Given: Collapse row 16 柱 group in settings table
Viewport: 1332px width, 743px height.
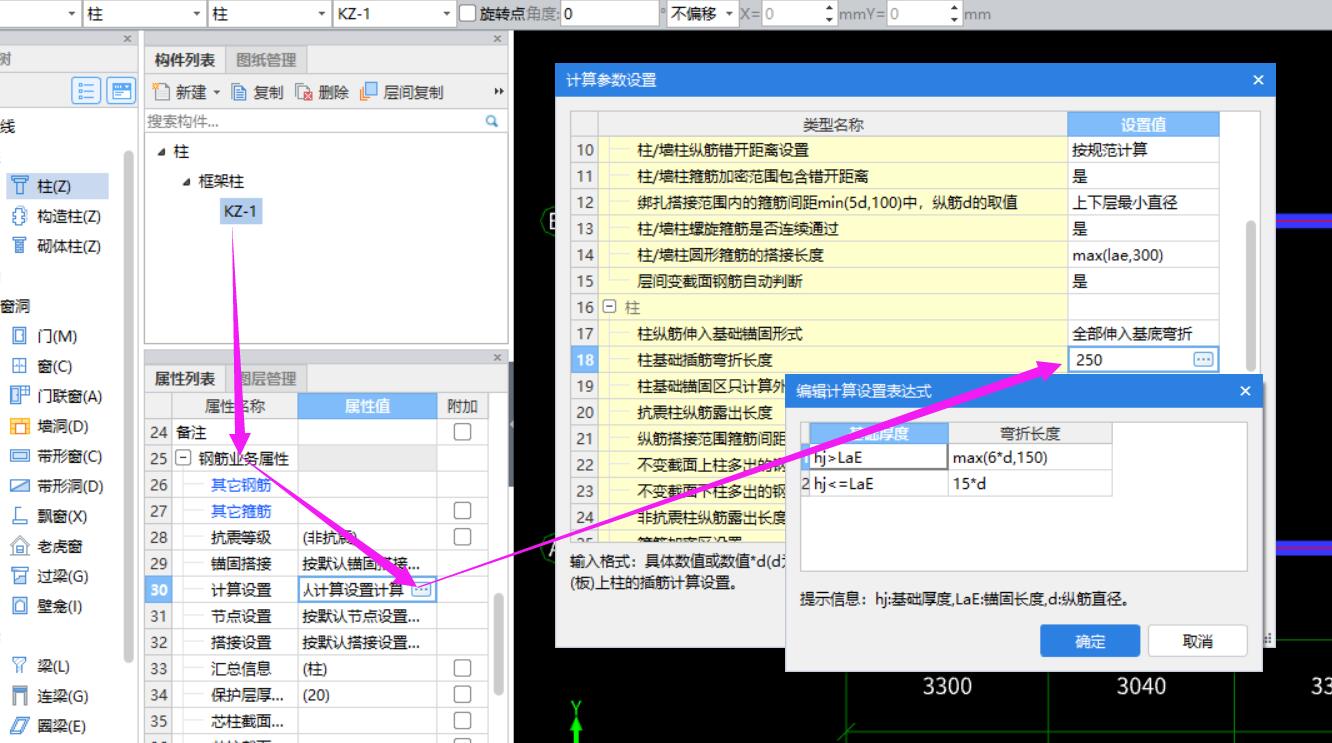Looking at the screenshot, I should click(610, 307).
